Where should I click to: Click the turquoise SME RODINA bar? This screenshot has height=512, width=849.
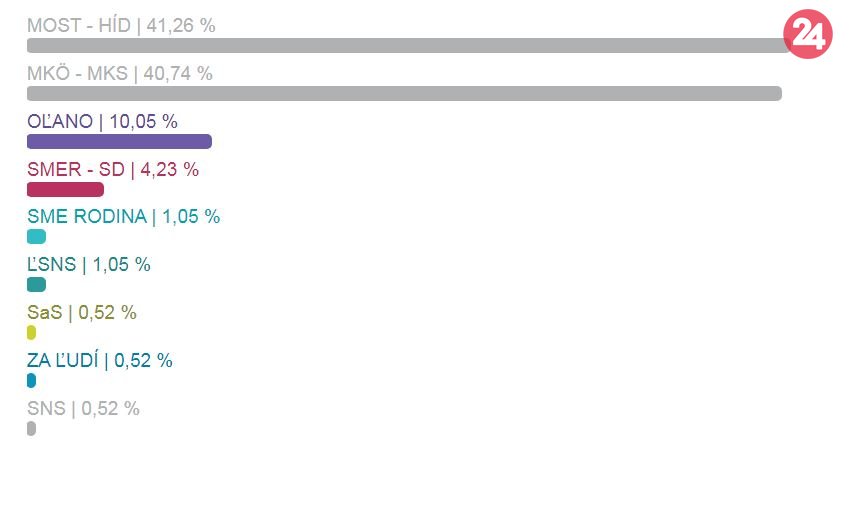click(36, 237)
